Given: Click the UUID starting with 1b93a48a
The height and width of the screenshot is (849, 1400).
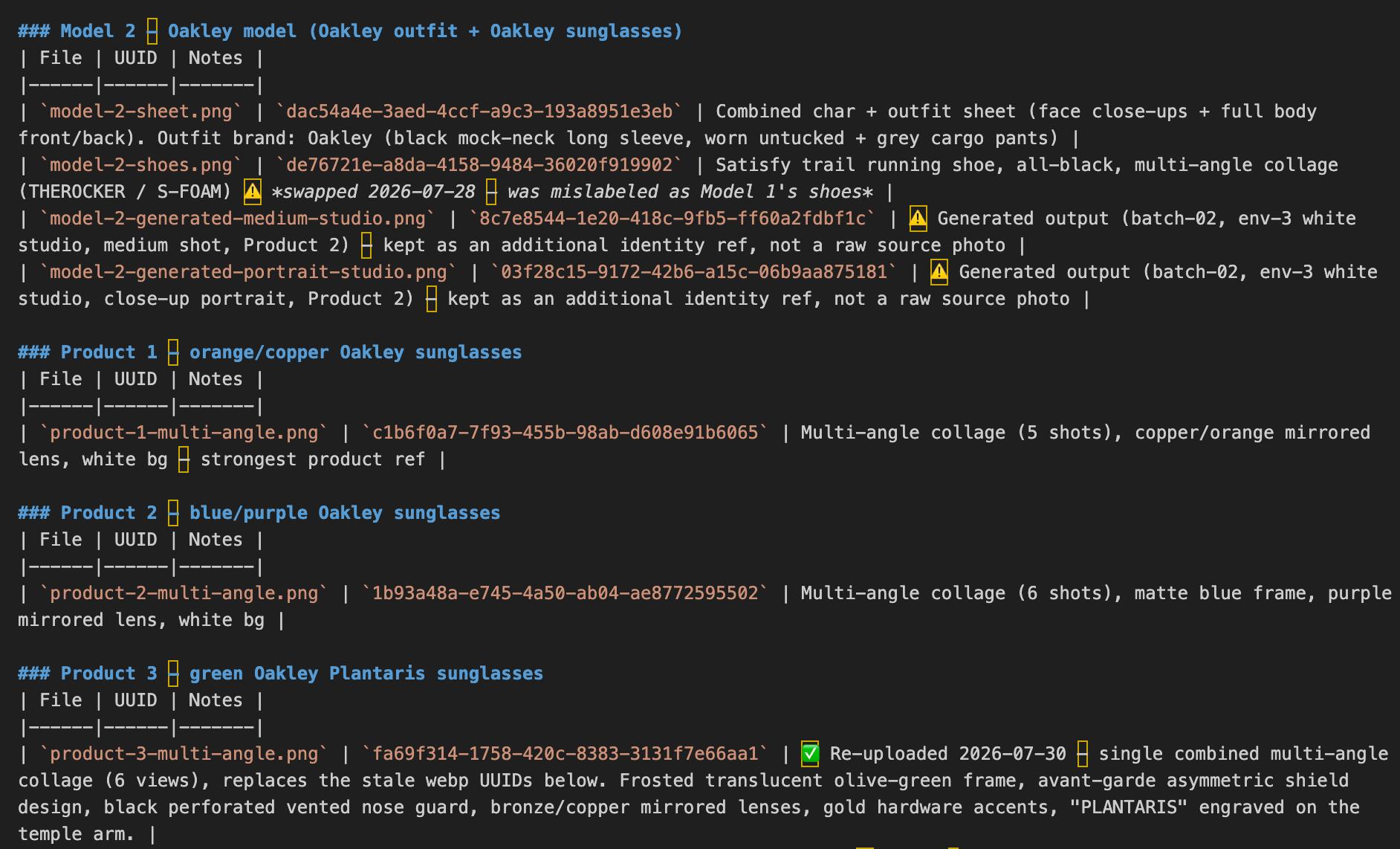Looking at the screenshot, I should tap(565, 593).
